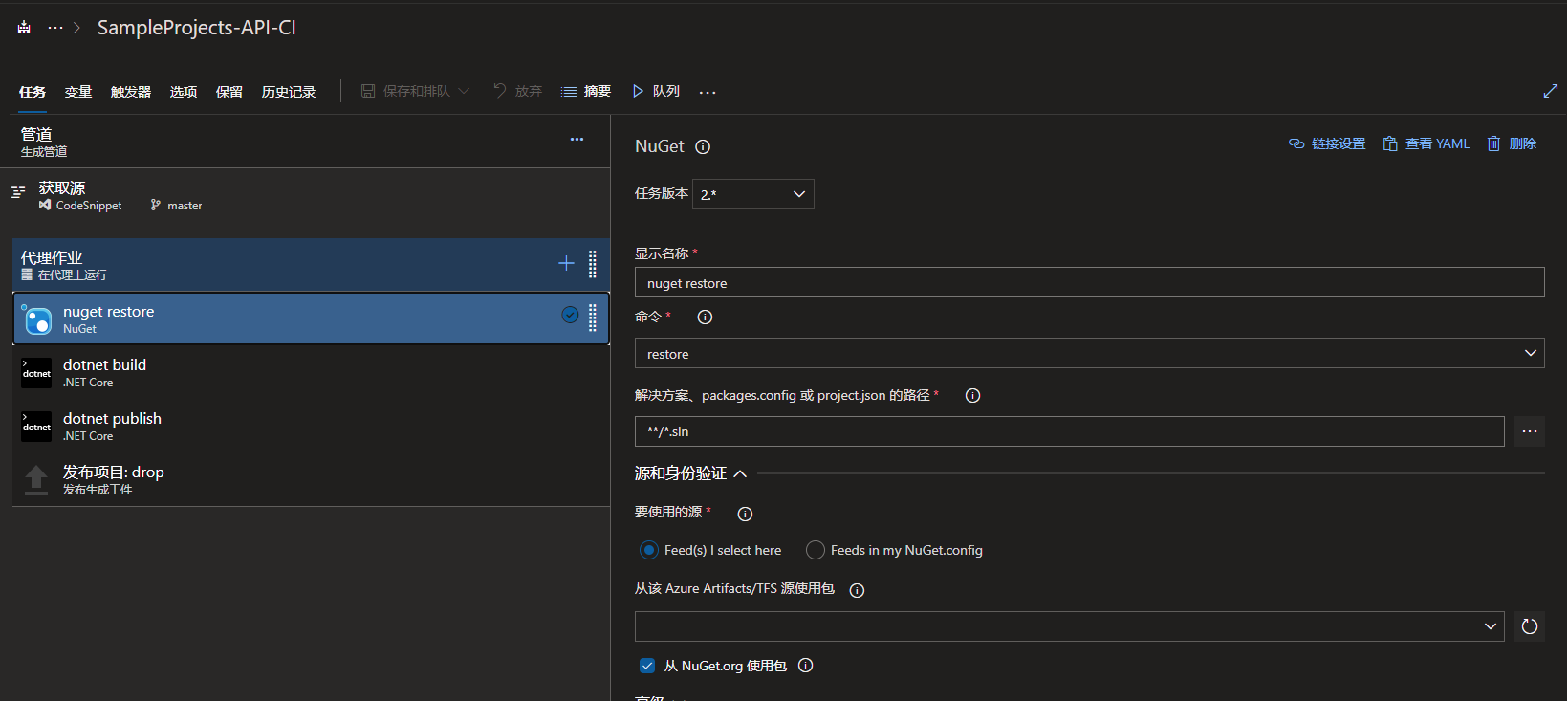Open the 任务 tab
The height and width of the screenshot is (702, 1568).
coord(33,92)
